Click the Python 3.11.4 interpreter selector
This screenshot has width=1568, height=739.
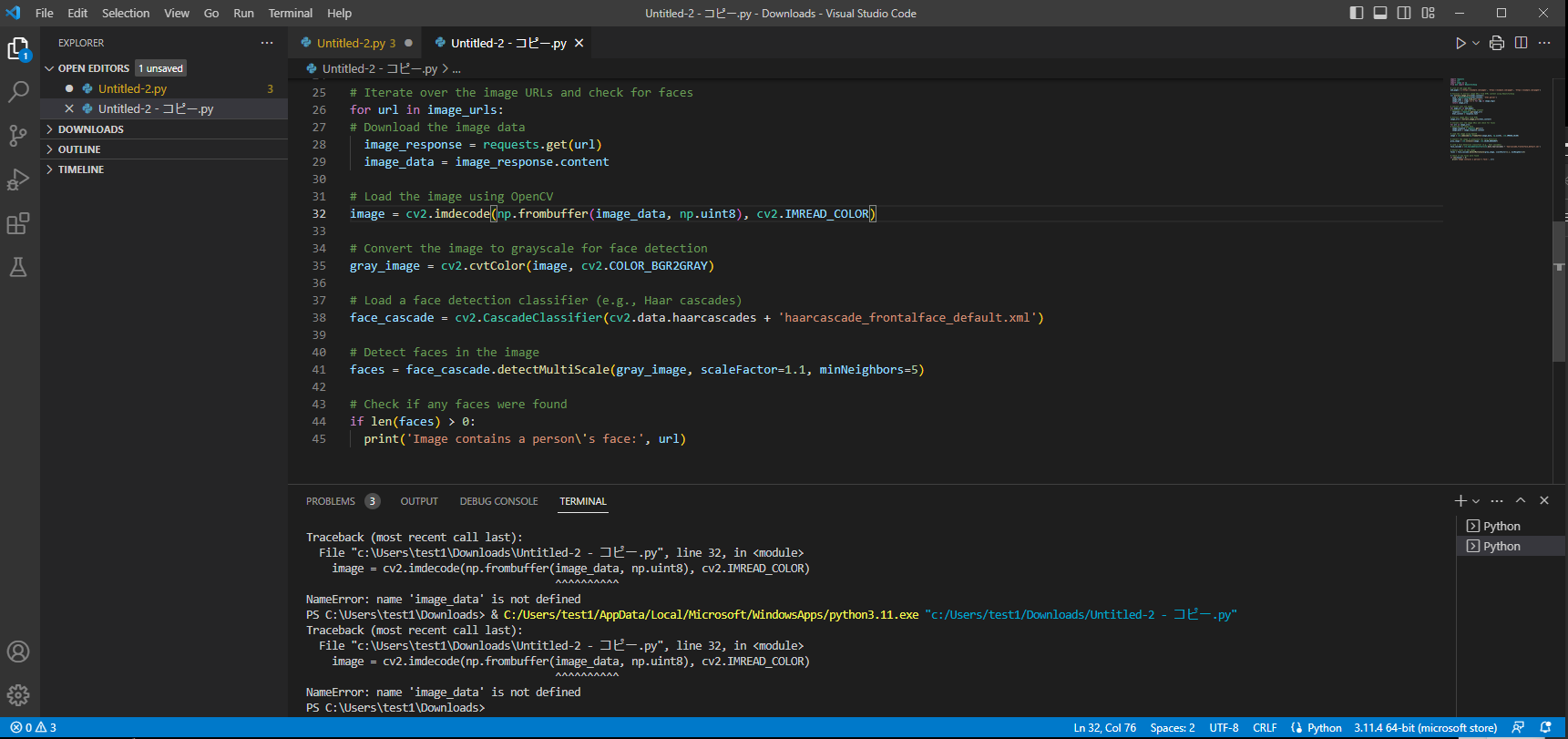pos(1425,728)
